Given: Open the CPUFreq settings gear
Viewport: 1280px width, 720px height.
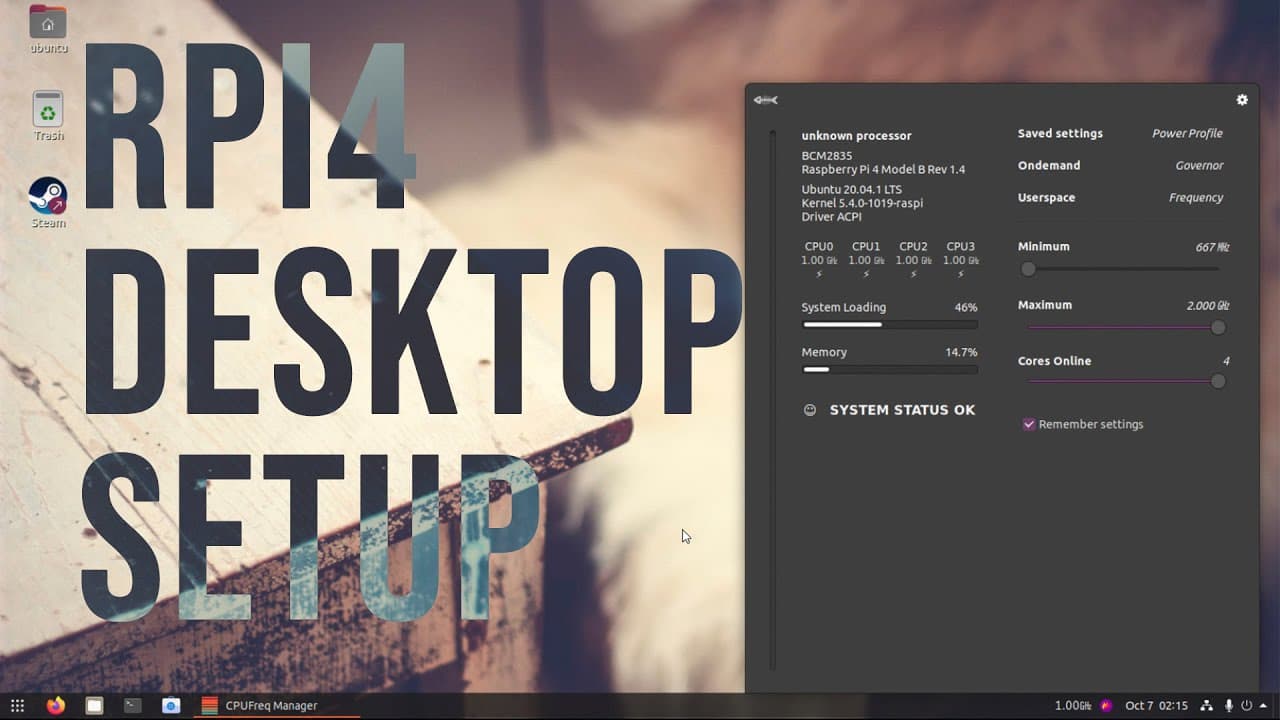Looking at the screenshot, I should [1242, 100].
